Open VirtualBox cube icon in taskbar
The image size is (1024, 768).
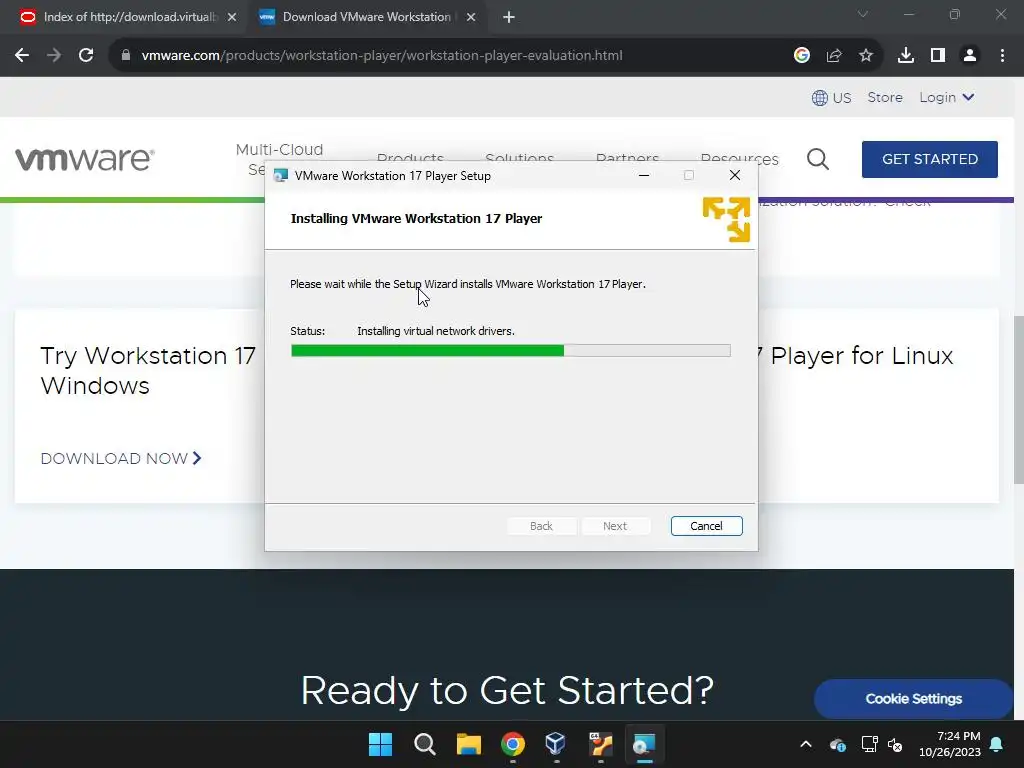(555, 744)
